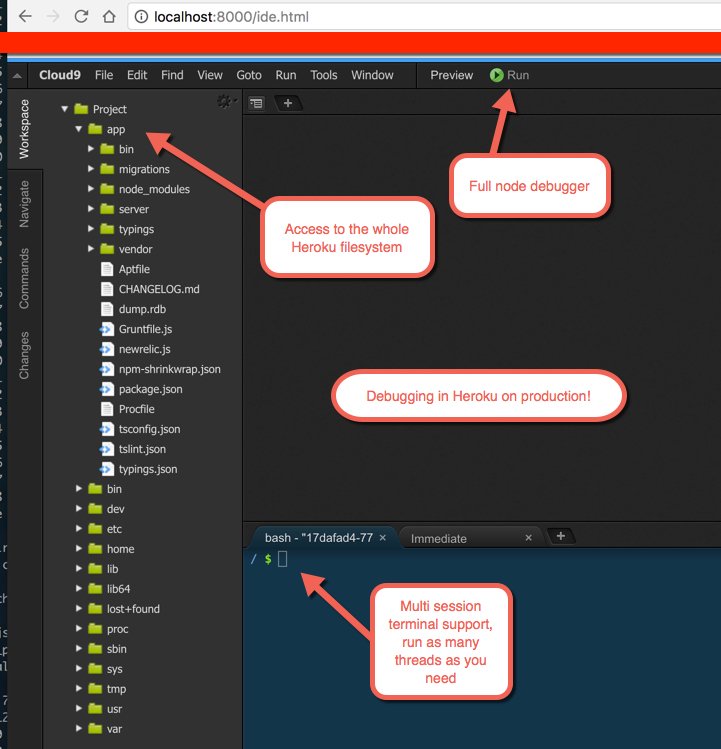Screen dimensions: 721x749
Task: Open the Run menu in menu bar
Action: [286, 75]
